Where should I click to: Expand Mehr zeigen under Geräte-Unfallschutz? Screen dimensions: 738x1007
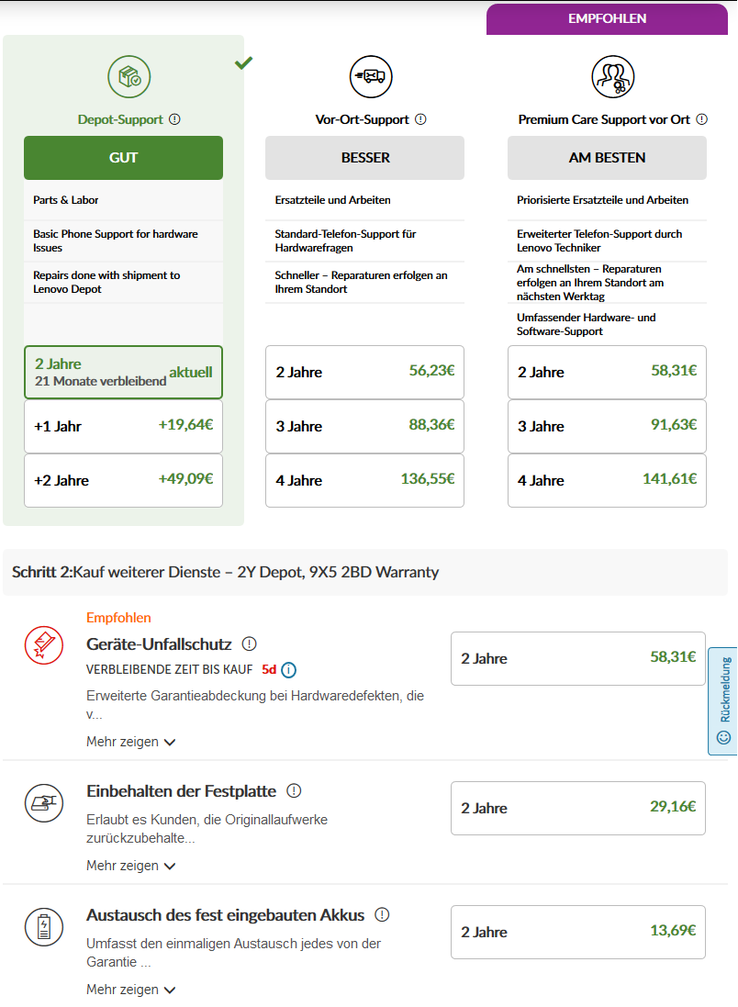point(131,742)
